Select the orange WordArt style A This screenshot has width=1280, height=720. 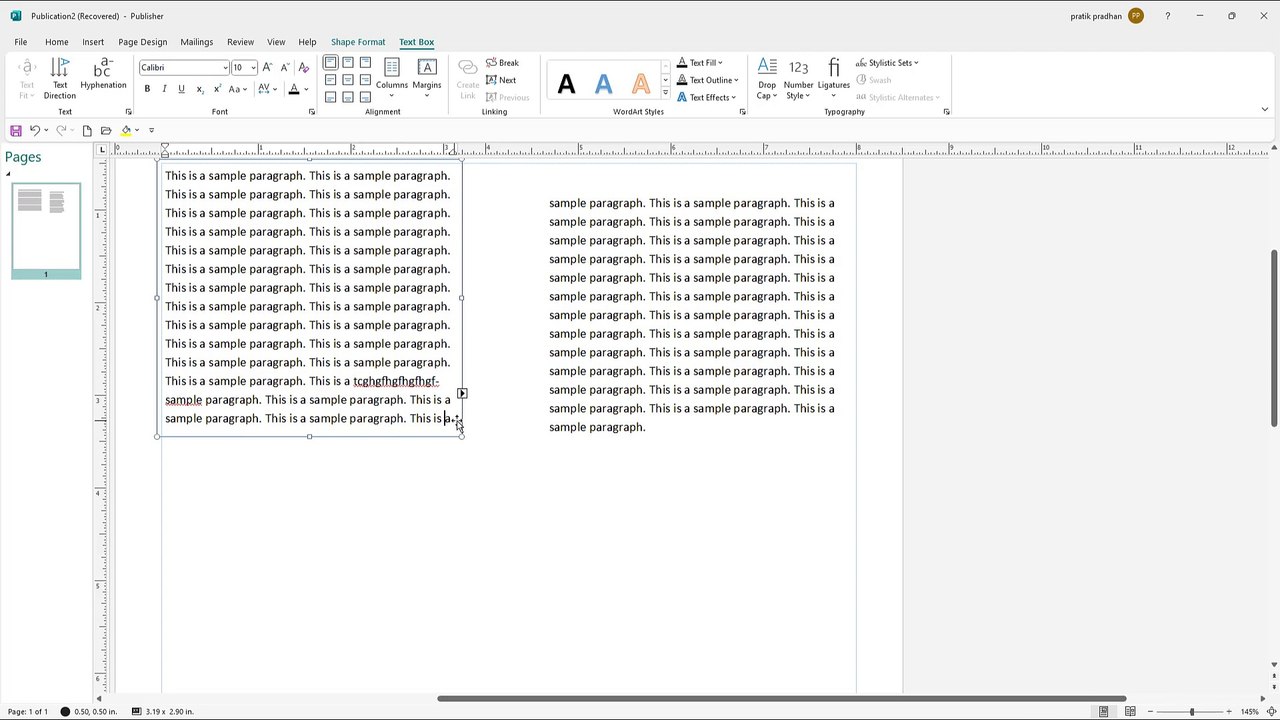pos(640,85)
